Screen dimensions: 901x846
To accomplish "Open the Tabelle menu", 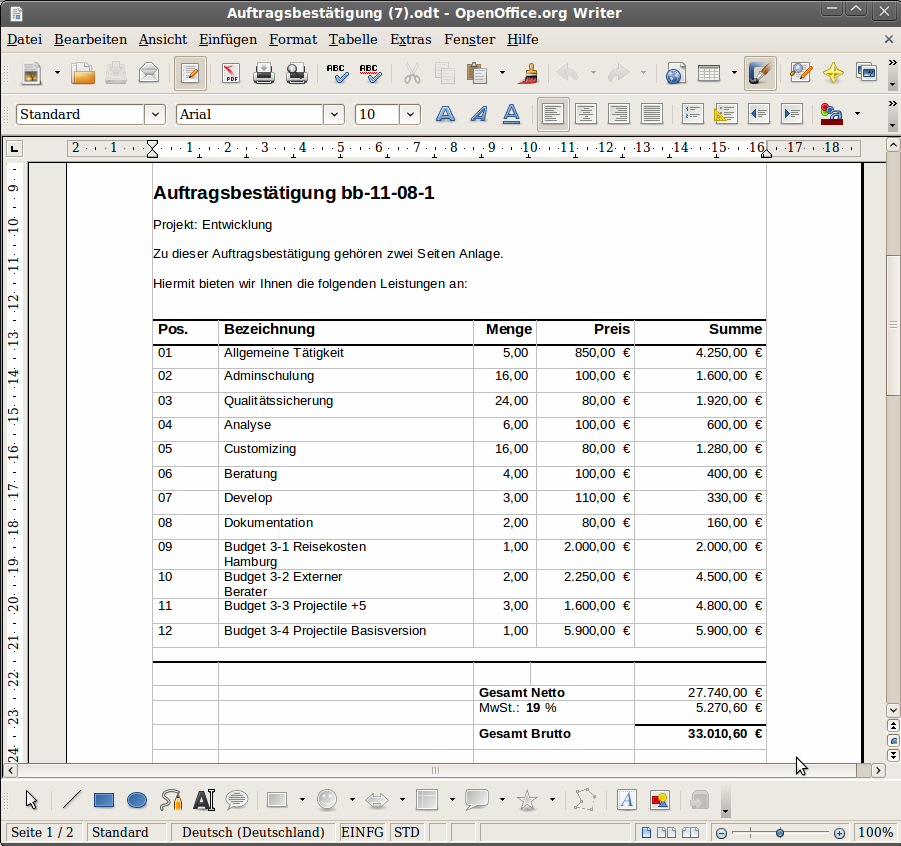I will click(353, 39).
